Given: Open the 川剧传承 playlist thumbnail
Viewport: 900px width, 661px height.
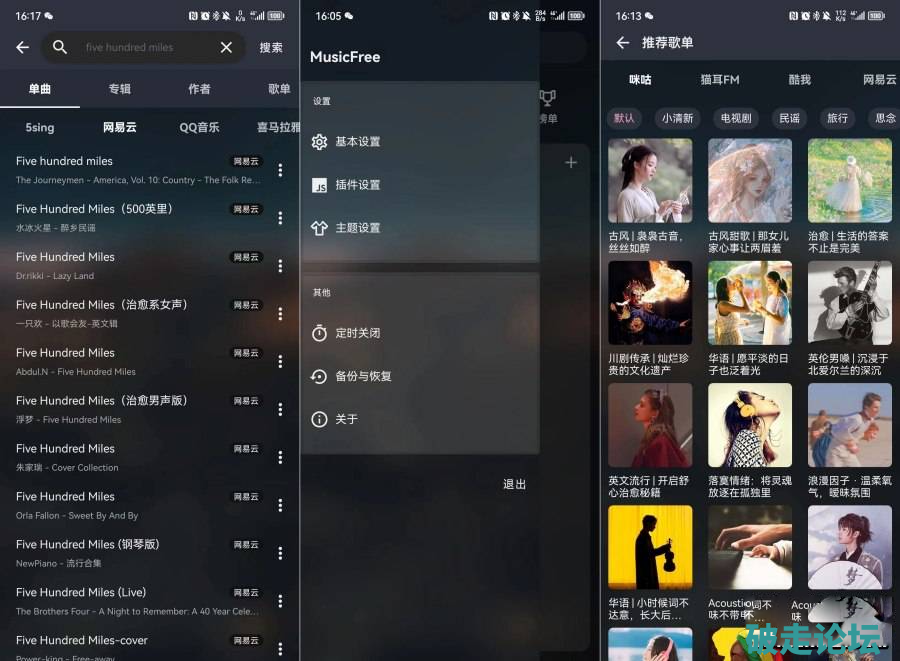Looking at the screenshot, I should click(x=650, y=303).
